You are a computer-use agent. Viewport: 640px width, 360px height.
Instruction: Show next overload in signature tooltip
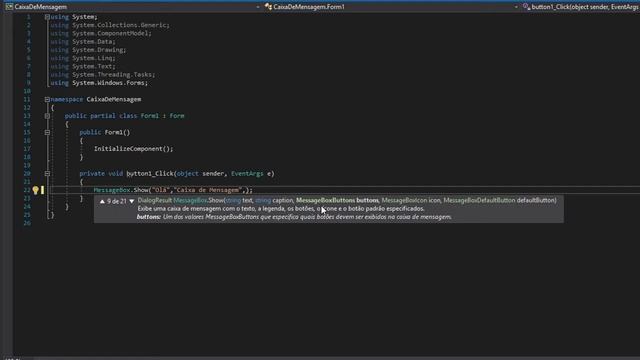pyautogui.click(x=131, y=201)
